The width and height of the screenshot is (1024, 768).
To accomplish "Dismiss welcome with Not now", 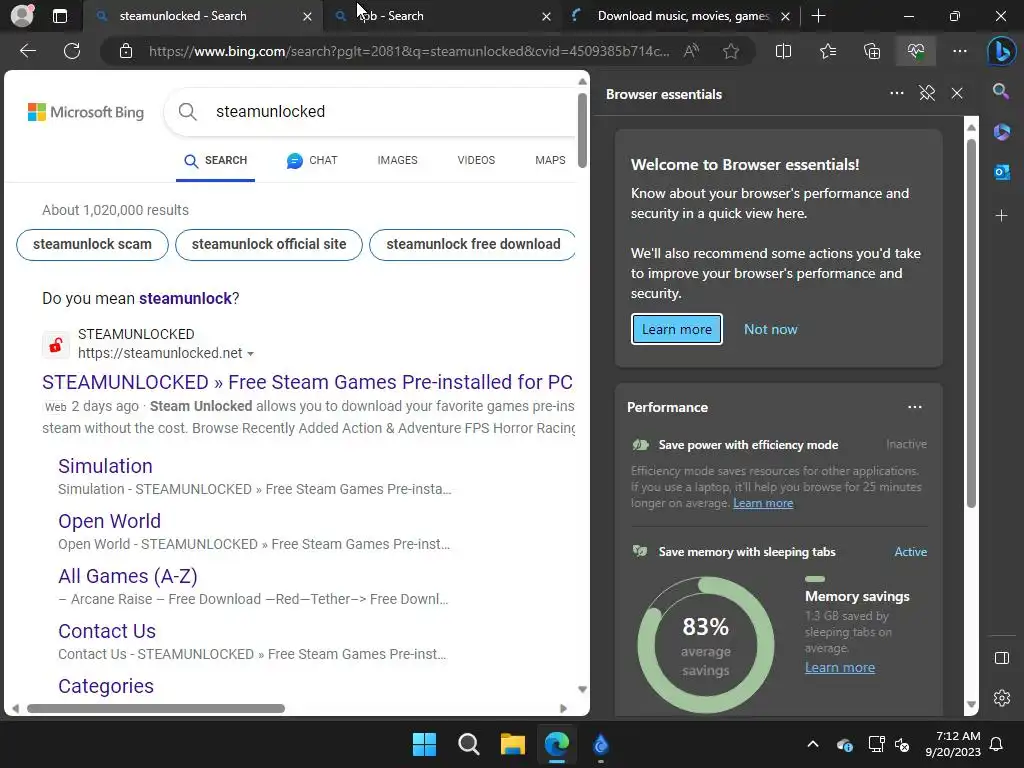I will tap(771, 329).
